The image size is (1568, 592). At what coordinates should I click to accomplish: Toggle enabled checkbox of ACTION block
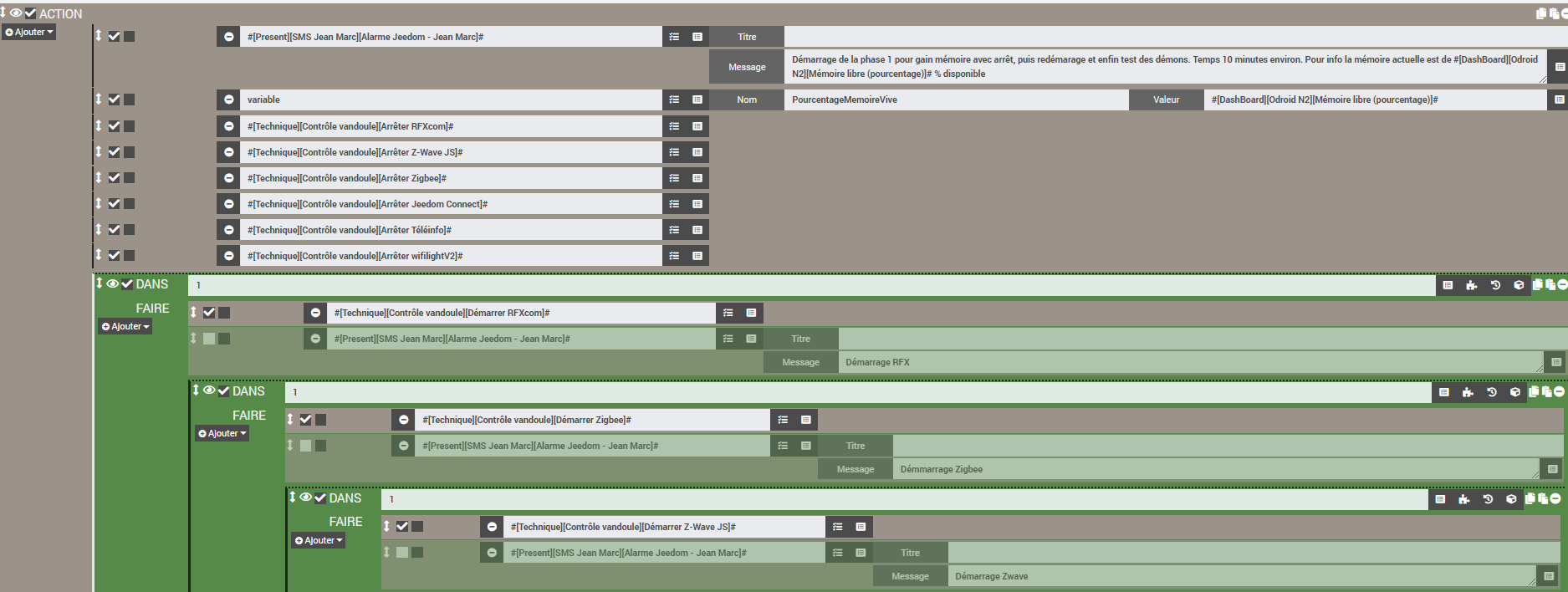coord(31,13)
